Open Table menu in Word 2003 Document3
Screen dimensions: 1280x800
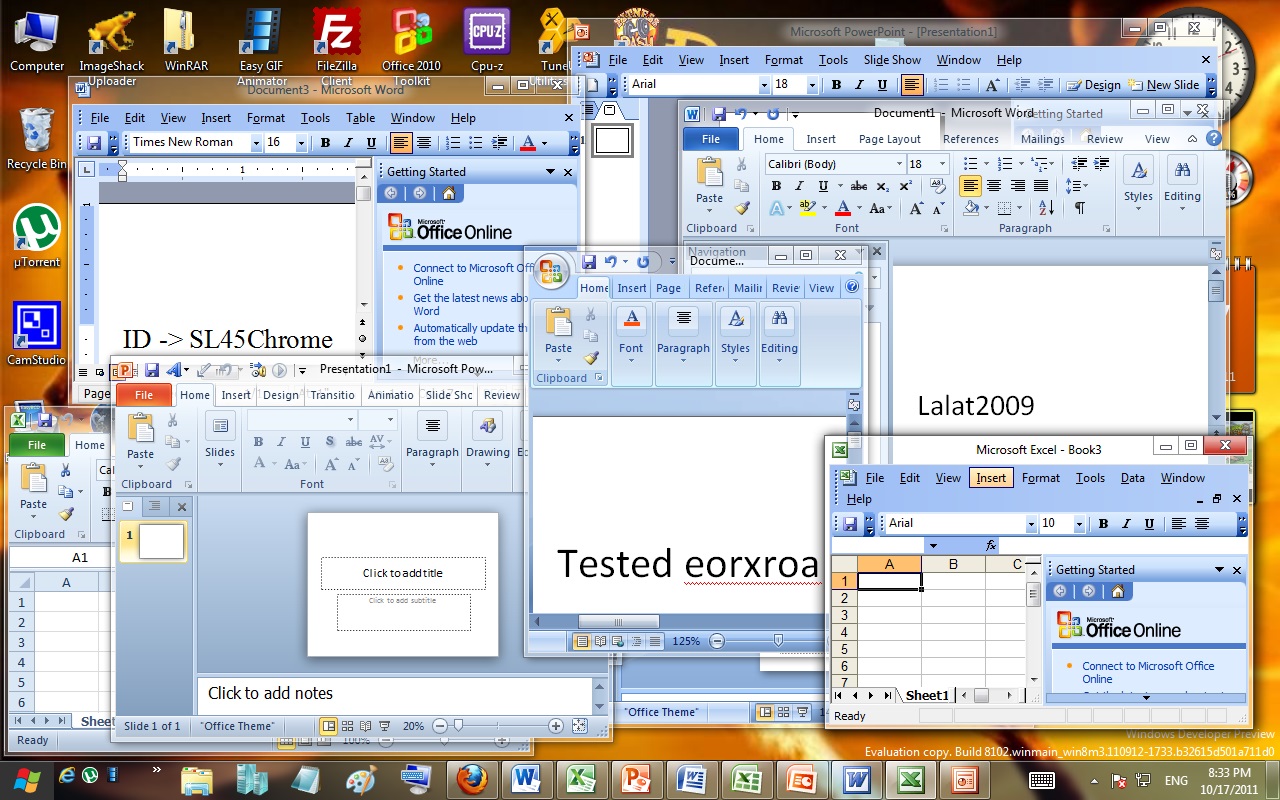[360, 118]
